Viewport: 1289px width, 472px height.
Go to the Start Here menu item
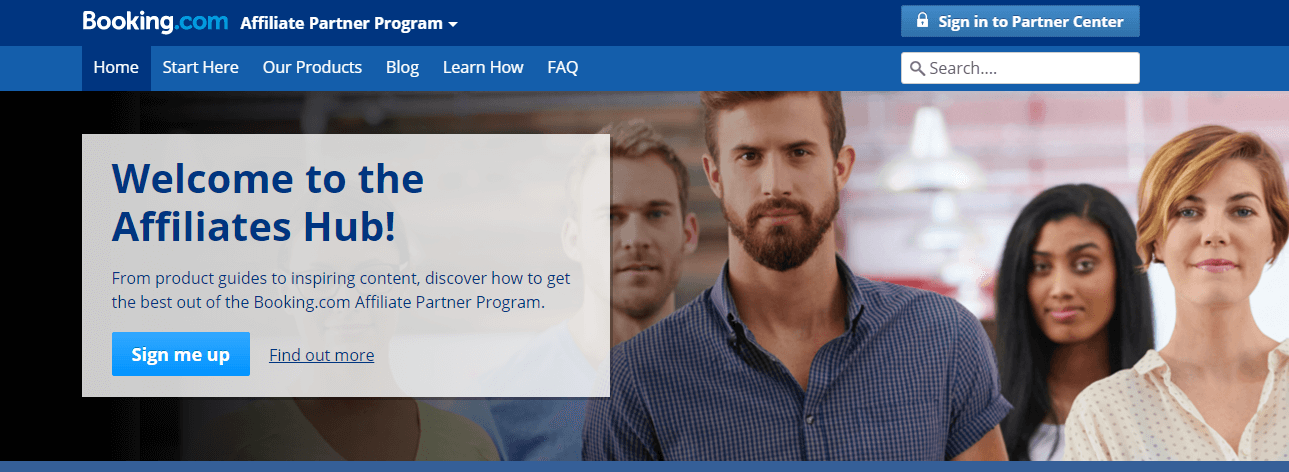200,68
